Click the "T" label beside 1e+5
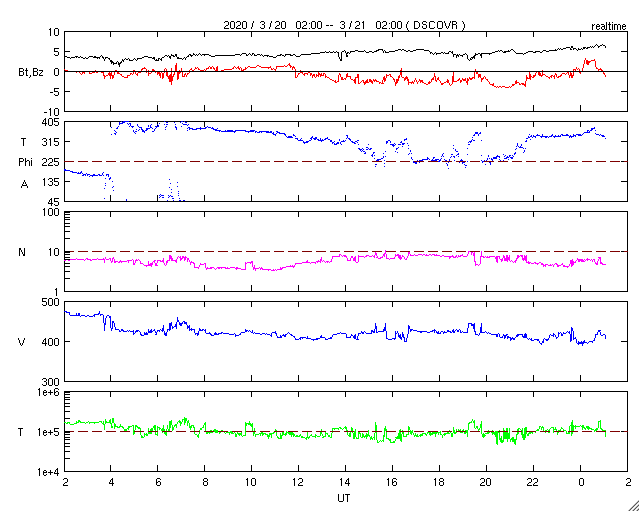The height and width of the screenshot is (512, 640). [x=21, y=432]
